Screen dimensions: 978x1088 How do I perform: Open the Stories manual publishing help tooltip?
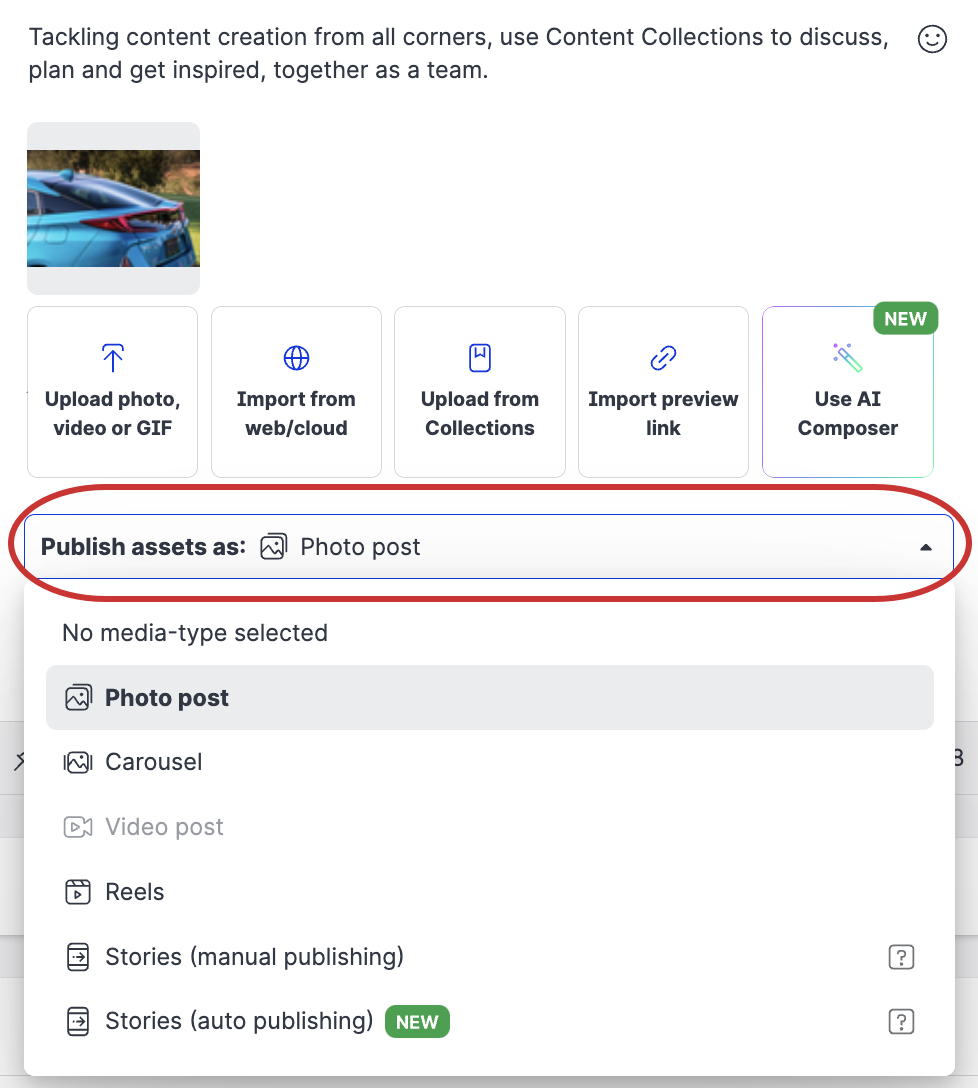pyautogui.click(x=901, y=957)
